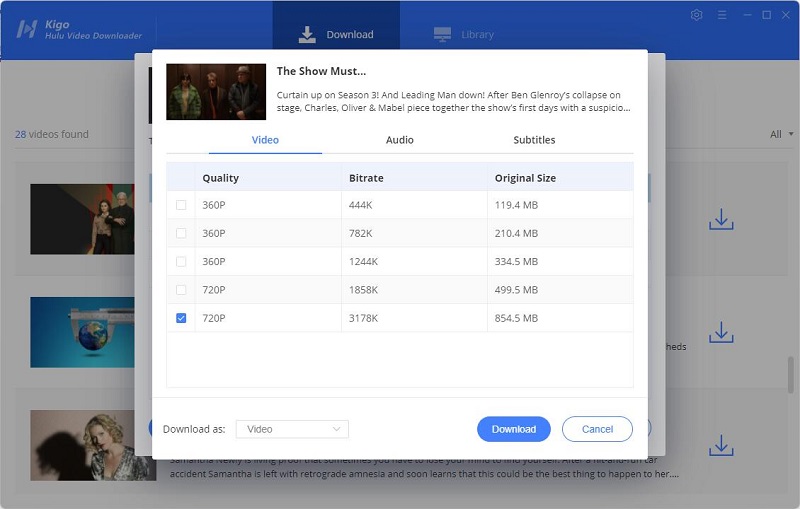Open the Library main tab
The image size is (800, 509).
tap(464, 34)
